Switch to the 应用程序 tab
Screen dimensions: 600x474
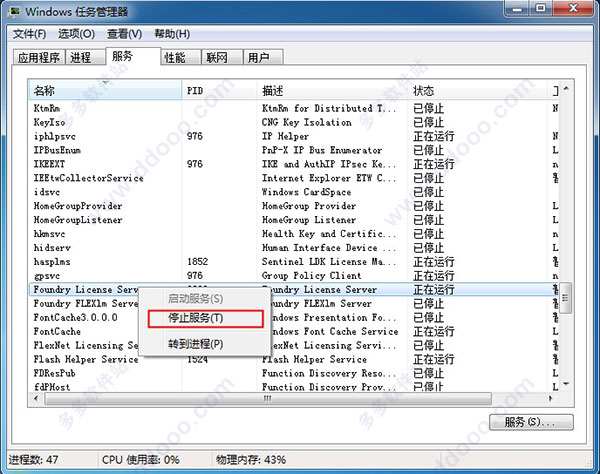click(x=39, y=58)
